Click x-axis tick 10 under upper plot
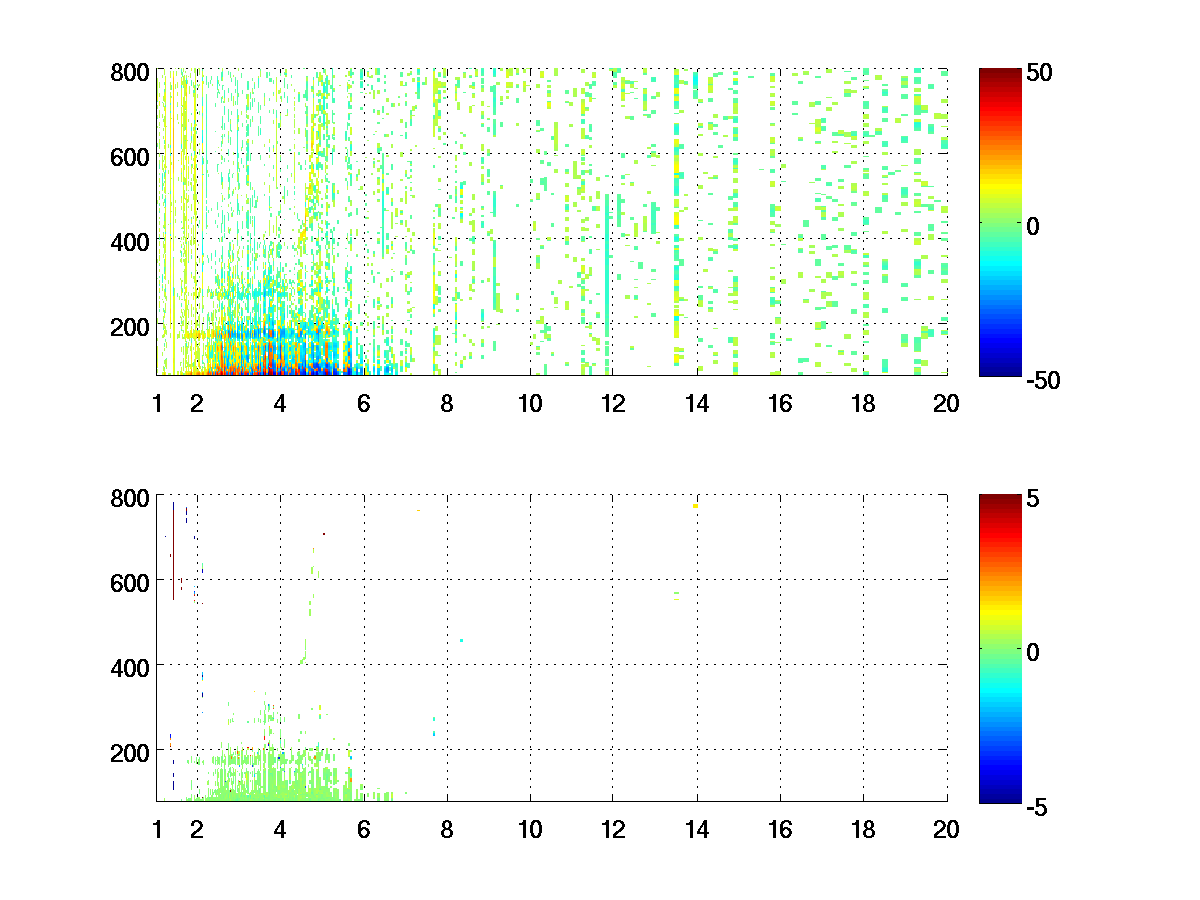The height and width of the screenshot is (900, 1200). click(530, 404)
